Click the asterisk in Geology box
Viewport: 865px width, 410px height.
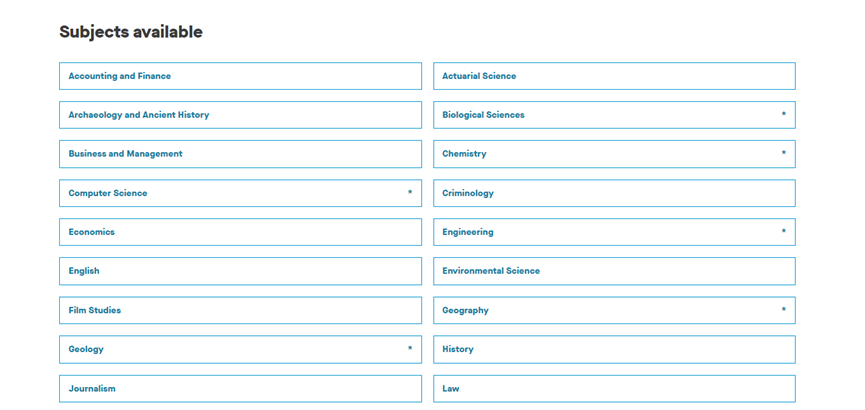click(x=410, y=348)
